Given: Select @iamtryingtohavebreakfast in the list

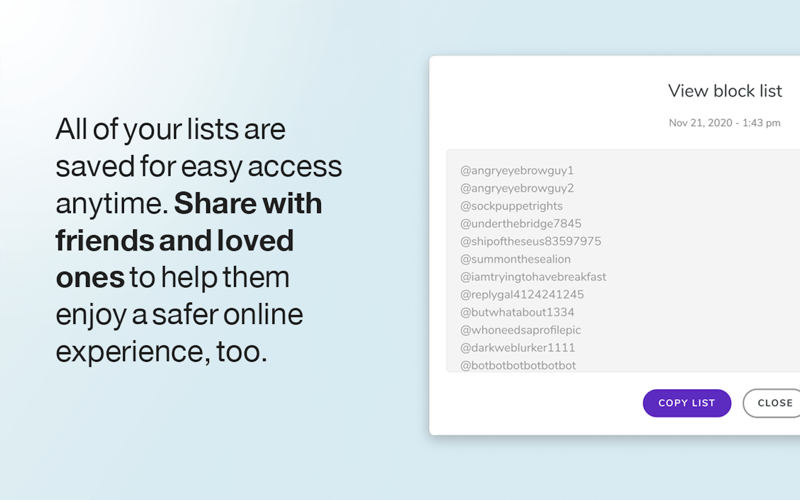Looking at the screenshot, I should (533, 277).
